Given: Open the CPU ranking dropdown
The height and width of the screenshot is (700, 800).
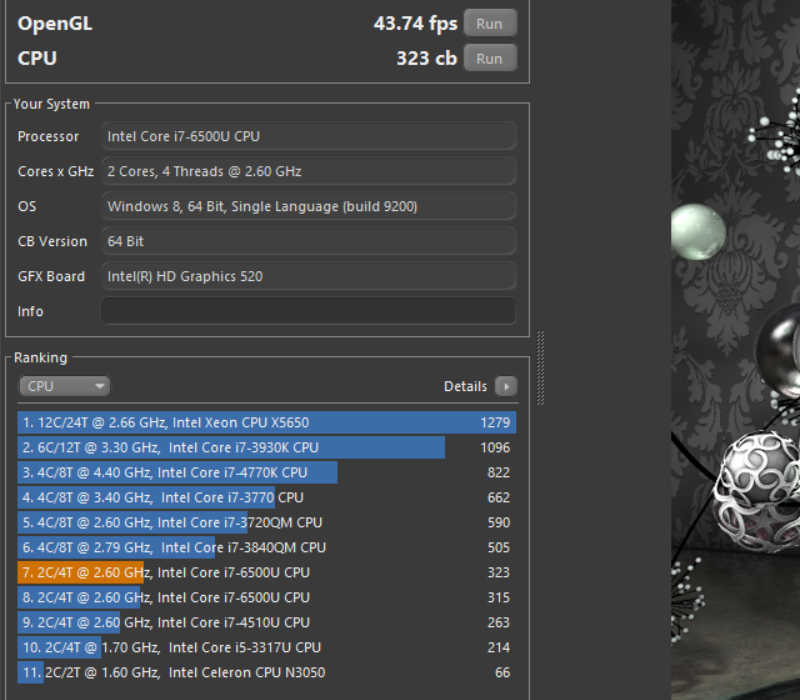Looking at the screenshot, I should (x=64, y=386).
